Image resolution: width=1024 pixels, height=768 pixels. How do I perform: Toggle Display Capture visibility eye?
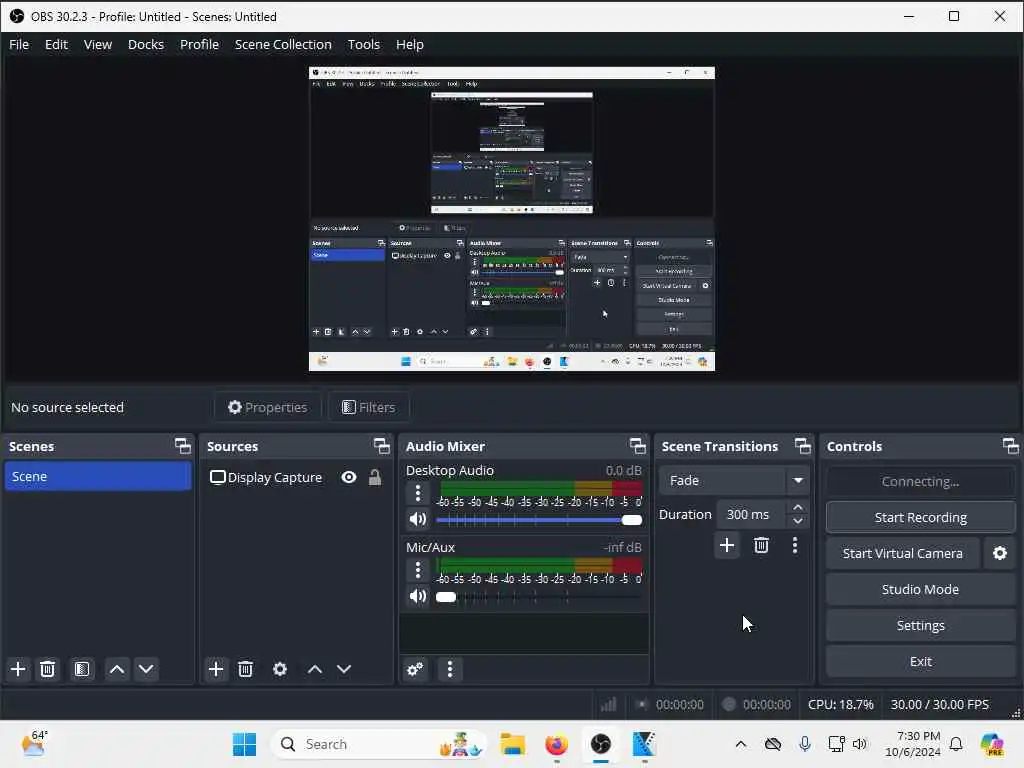pos(349,477)
